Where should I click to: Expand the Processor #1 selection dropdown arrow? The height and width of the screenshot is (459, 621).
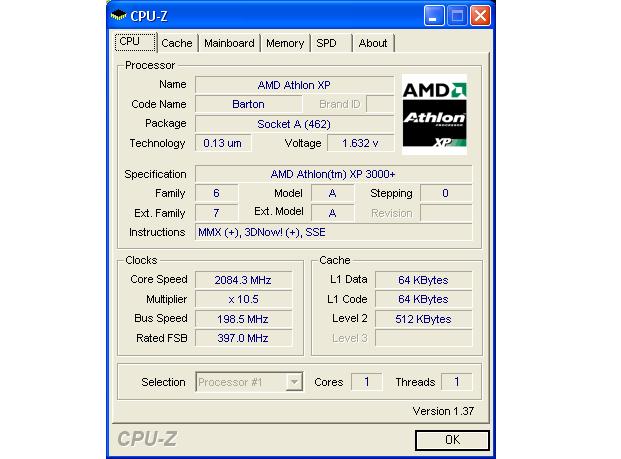(x=294, y=382)
